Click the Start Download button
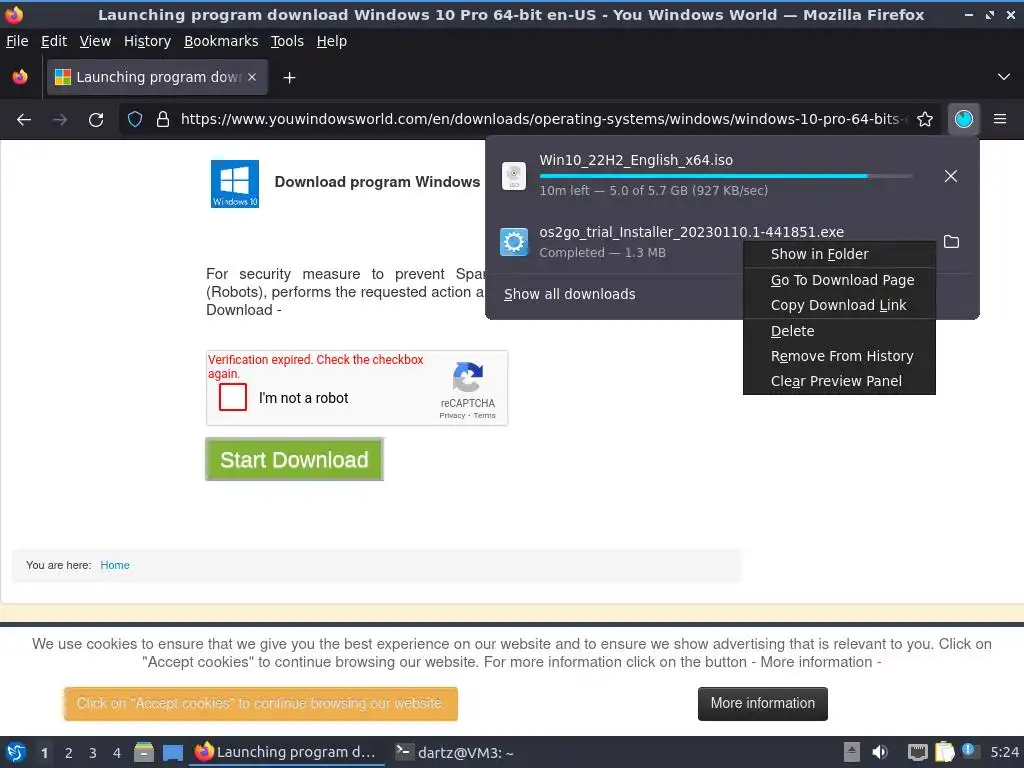 [x=294, y=459]
